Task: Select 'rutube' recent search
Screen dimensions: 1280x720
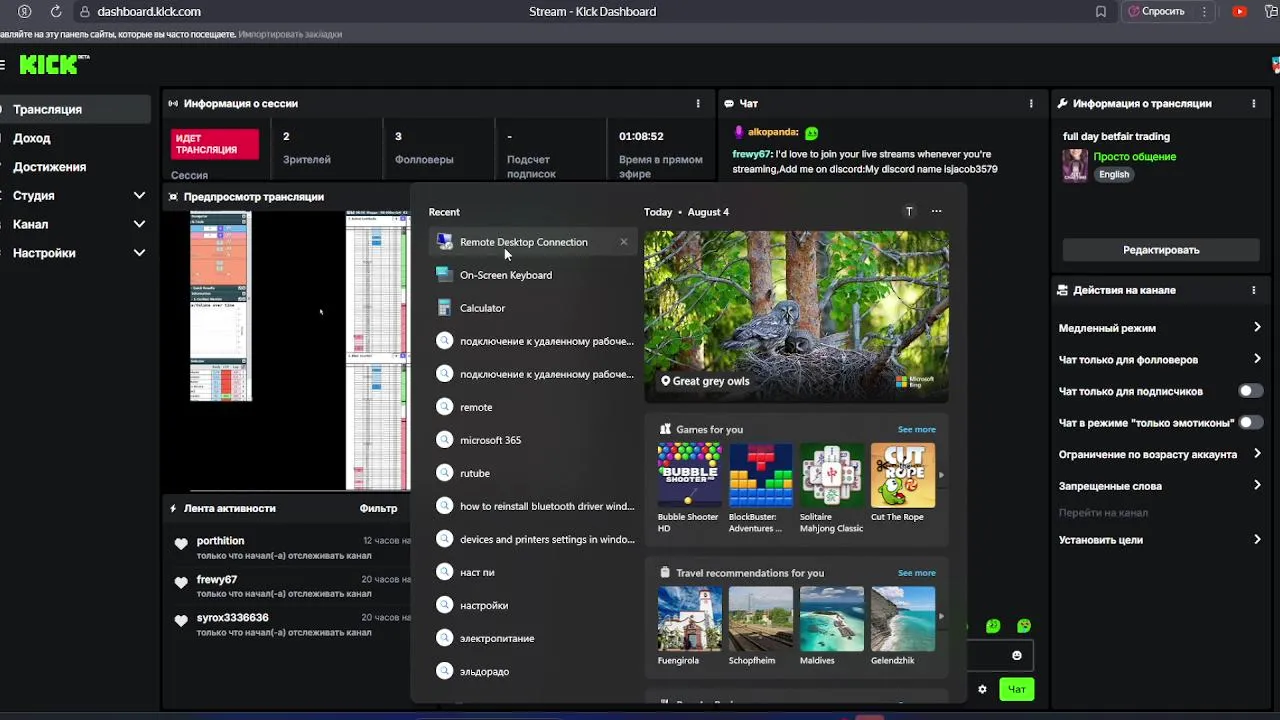Action: 532,473
